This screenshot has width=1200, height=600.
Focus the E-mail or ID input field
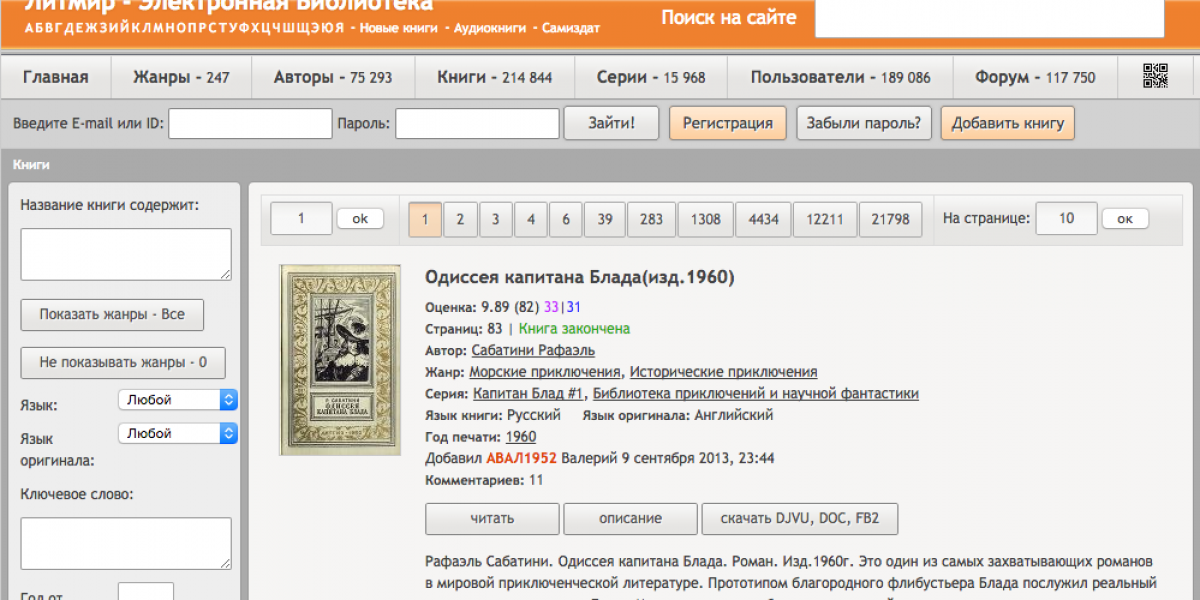(x=250, y=123)
